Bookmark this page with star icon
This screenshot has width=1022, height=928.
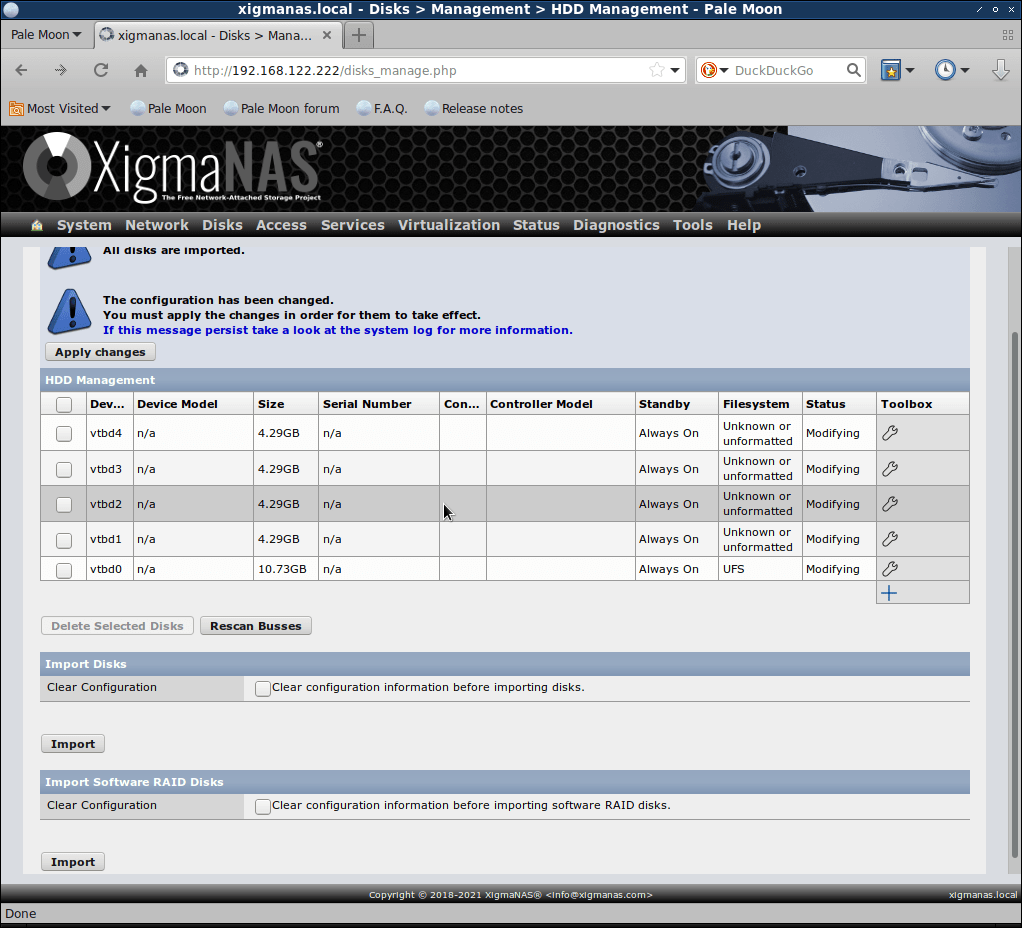(x=657, y=70)
